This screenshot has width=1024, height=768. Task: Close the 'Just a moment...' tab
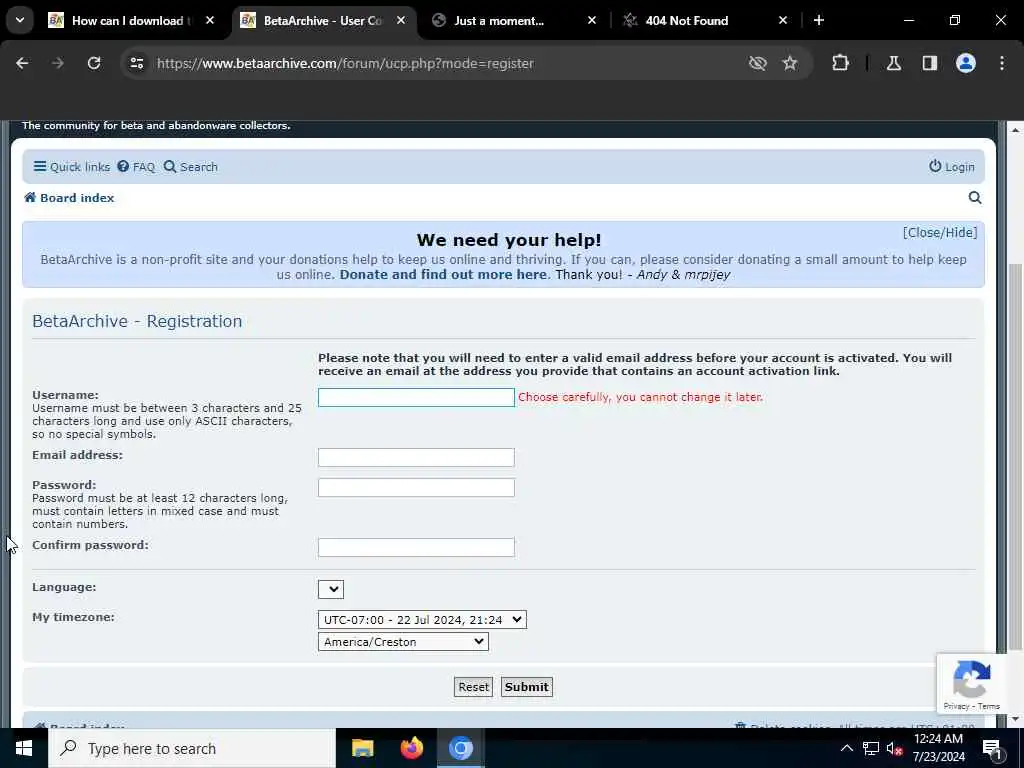tap(592, 20)
